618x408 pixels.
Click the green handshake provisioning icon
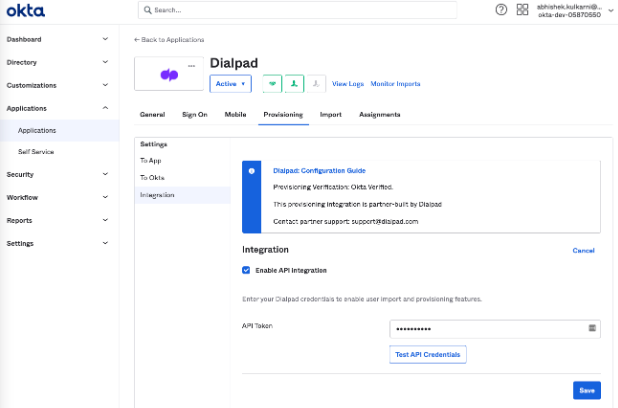[272, 84]
